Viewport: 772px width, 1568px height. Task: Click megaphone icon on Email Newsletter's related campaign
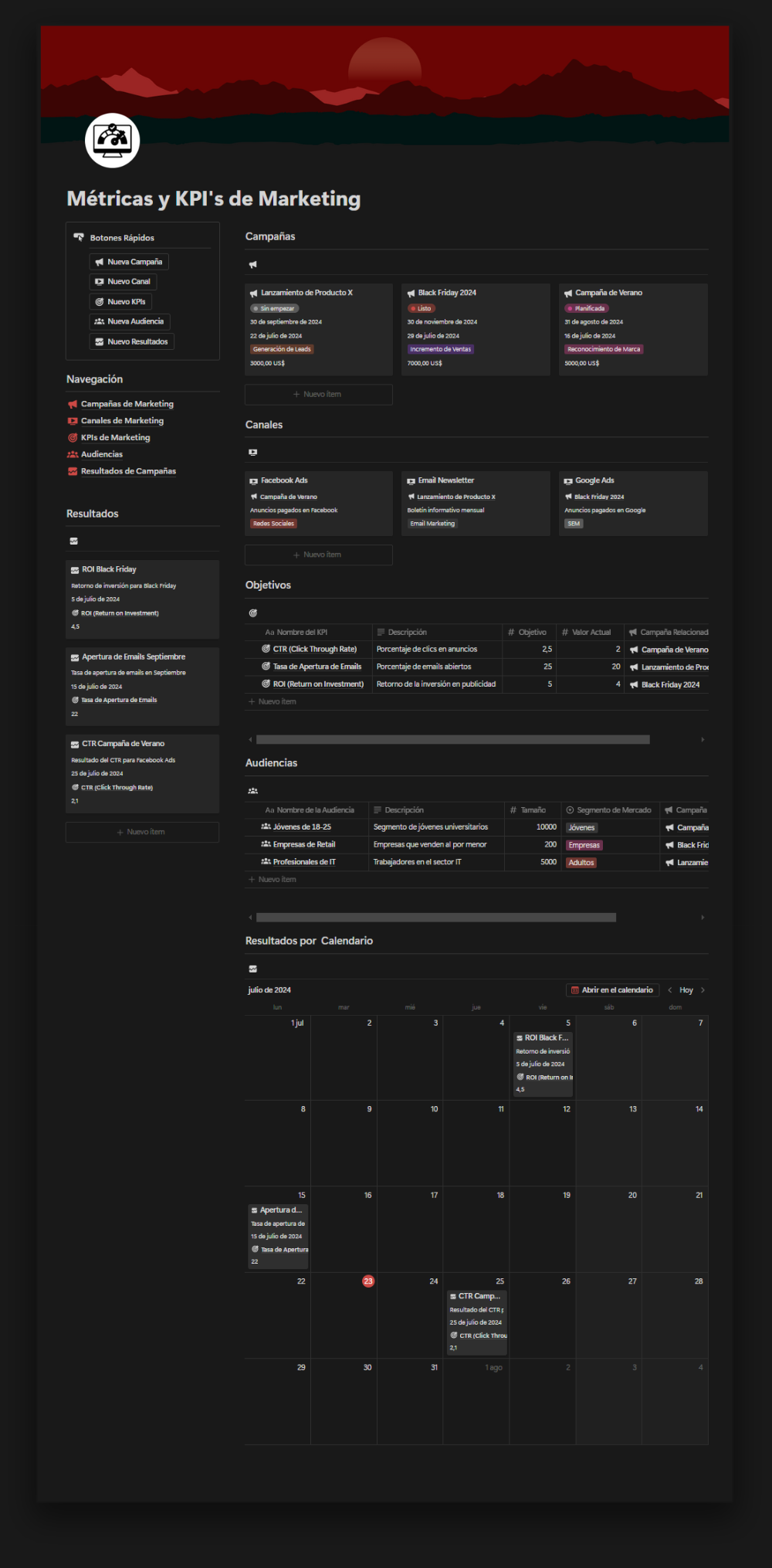(x=411, y=497)
